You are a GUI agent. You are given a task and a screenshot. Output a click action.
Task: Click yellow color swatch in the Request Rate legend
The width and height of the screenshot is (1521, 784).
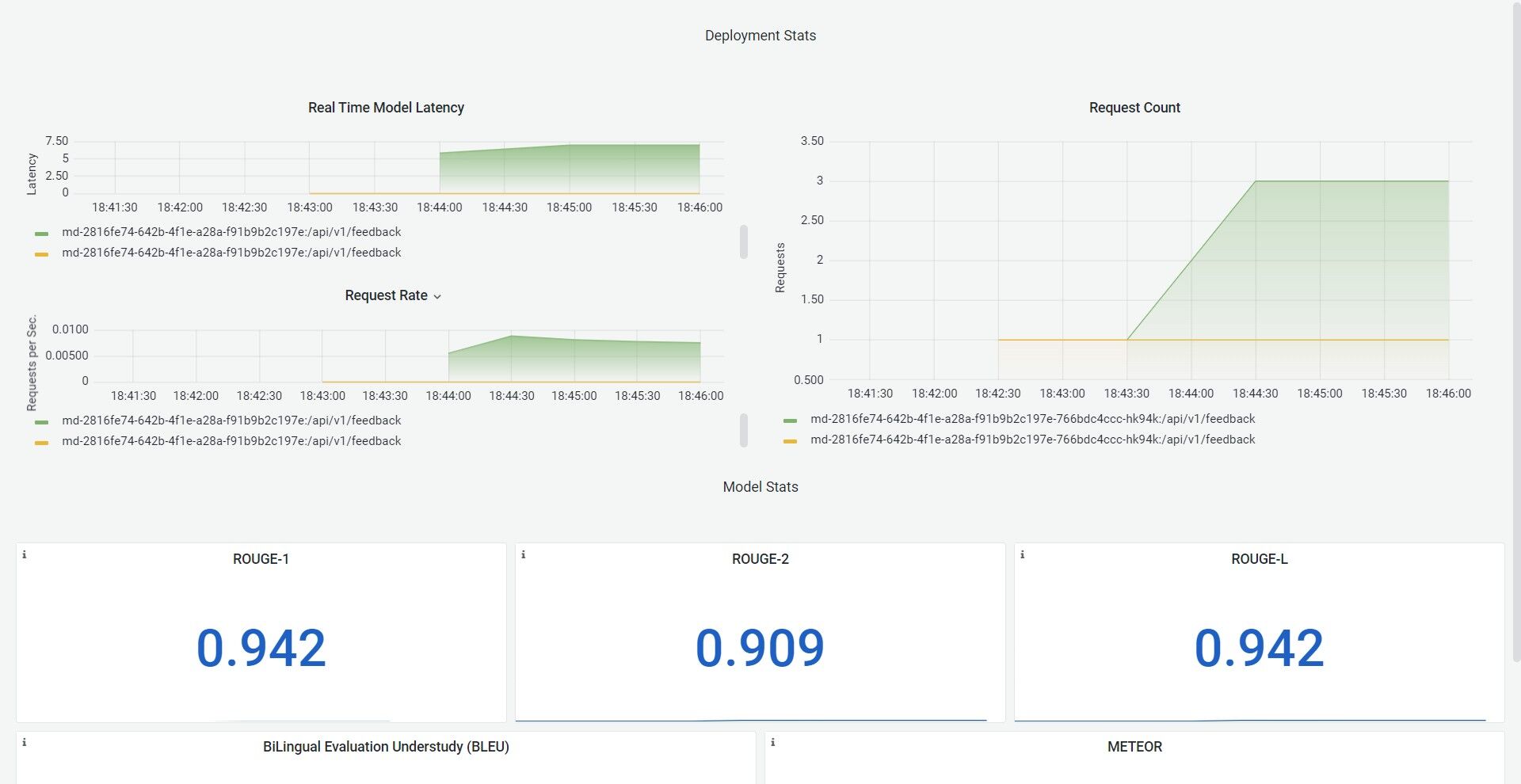[x=42, y=443]
